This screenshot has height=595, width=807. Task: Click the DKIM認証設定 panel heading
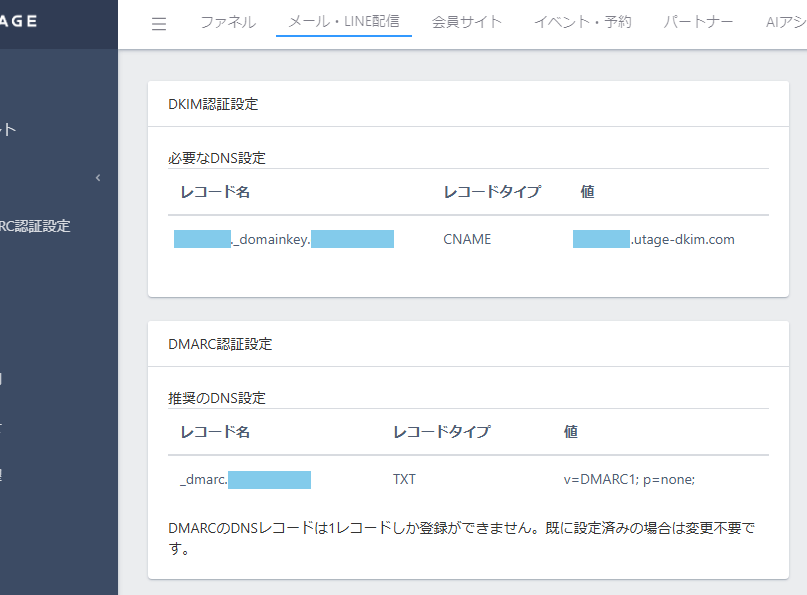click(x=213, y=104)
